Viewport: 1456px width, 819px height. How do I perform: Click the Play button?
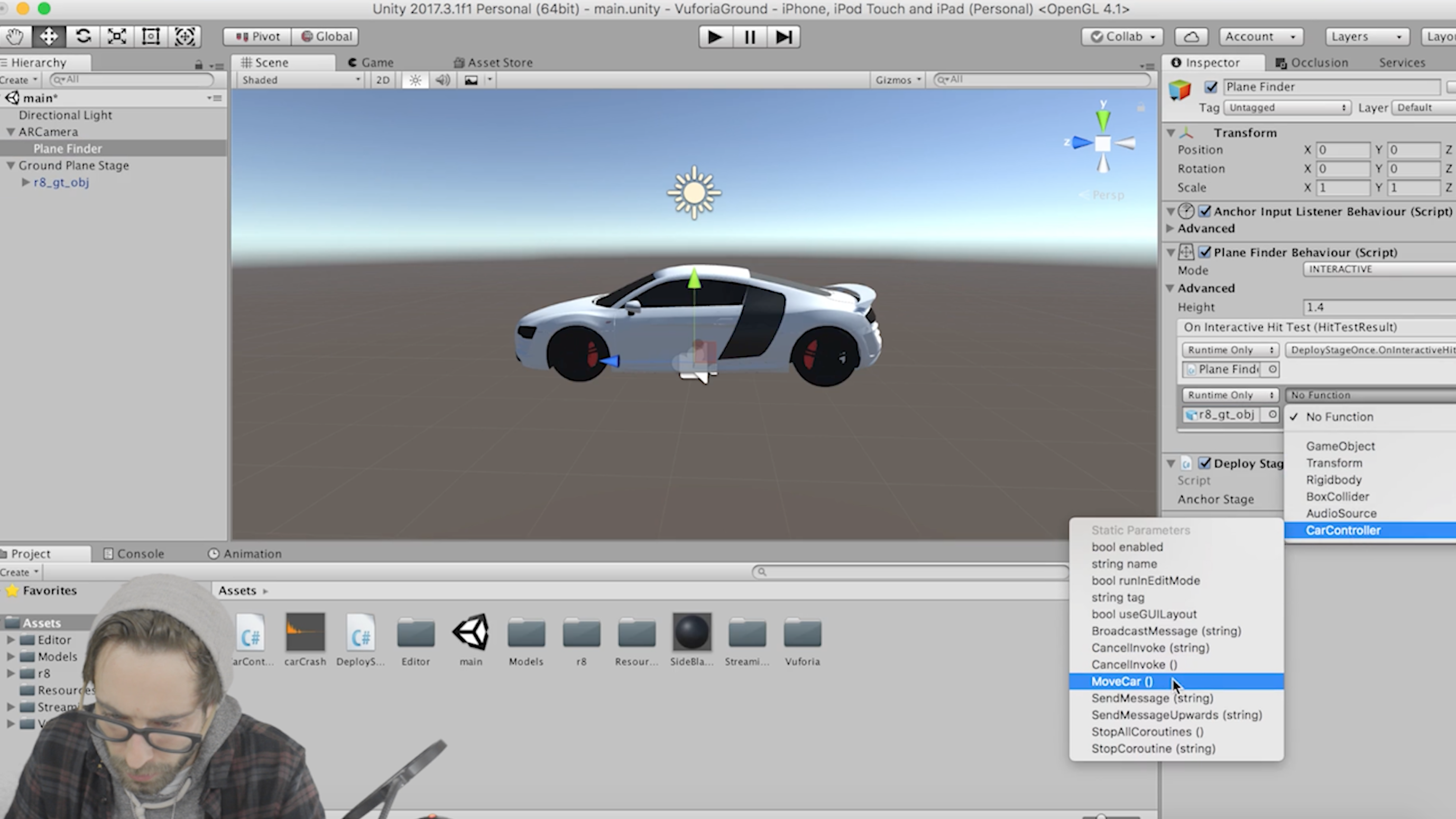click(715, 38)
